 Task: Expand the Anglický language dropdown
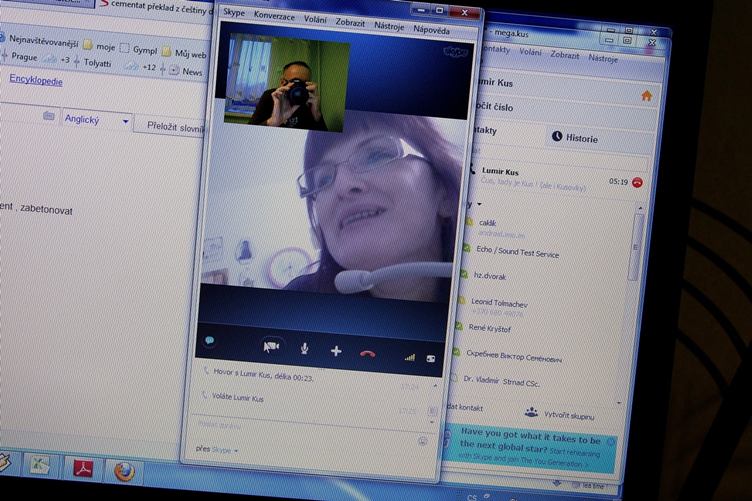pos(126,121)
